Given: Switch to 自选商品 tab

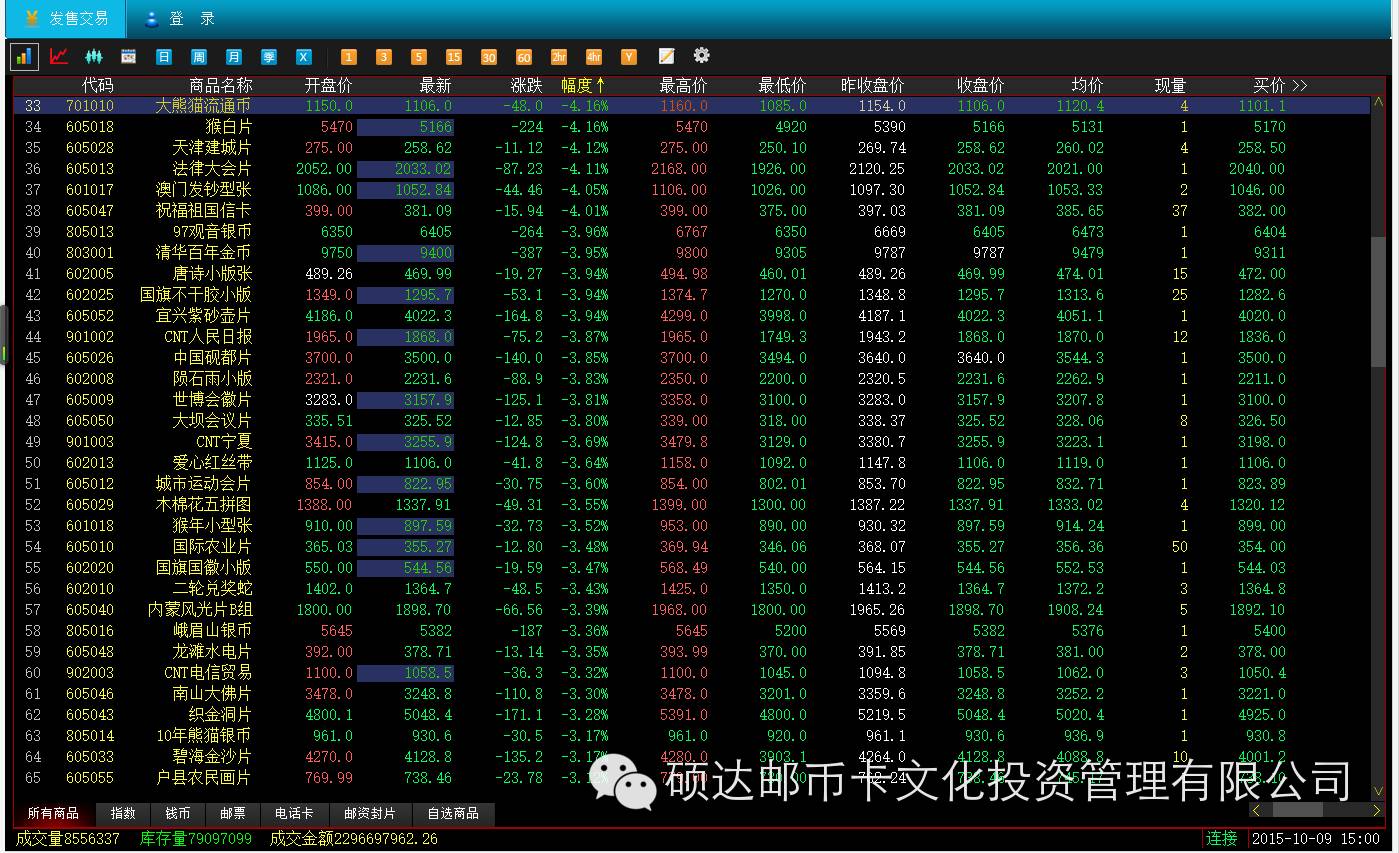Looking at the screenshot, I should pos(453,814).
